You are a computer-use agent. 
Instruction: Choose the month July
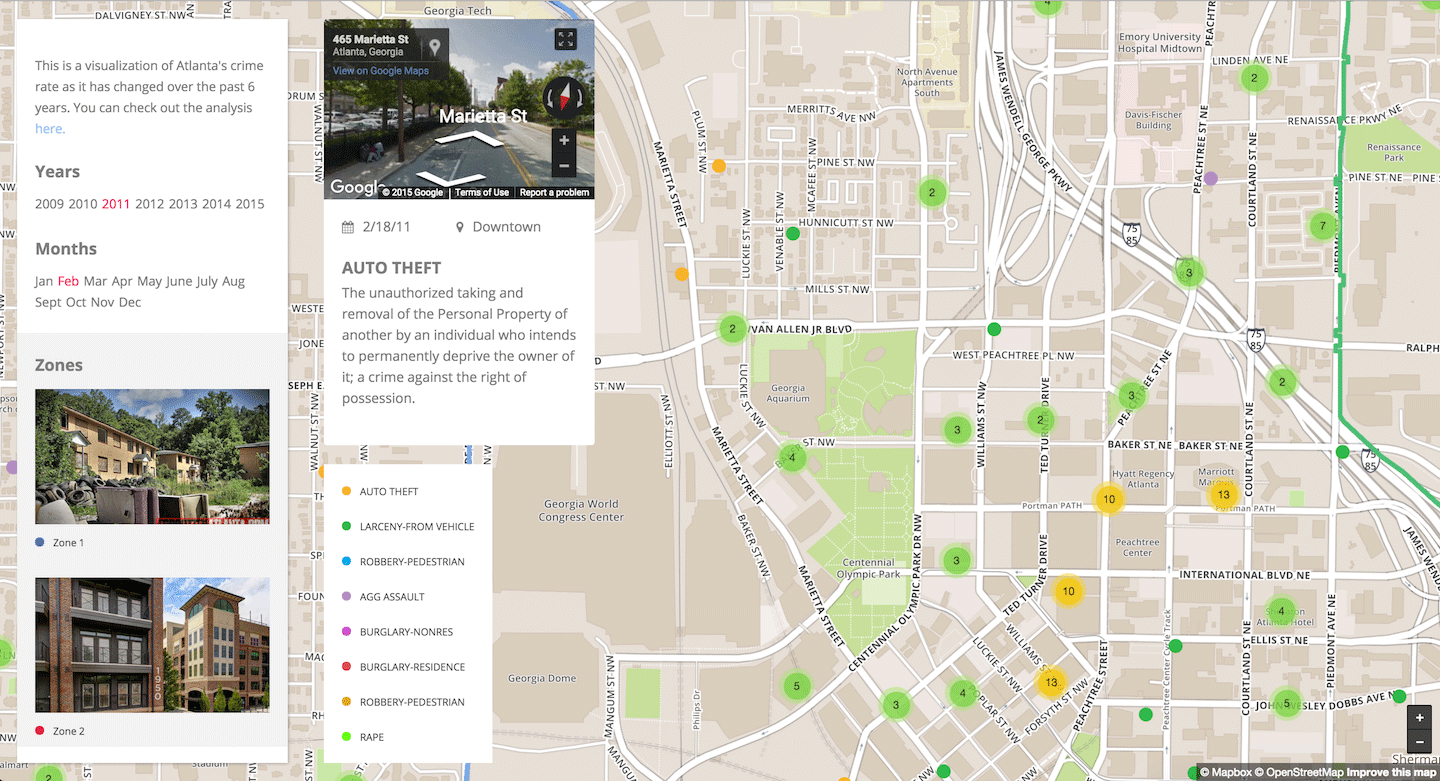pos(207,281)
